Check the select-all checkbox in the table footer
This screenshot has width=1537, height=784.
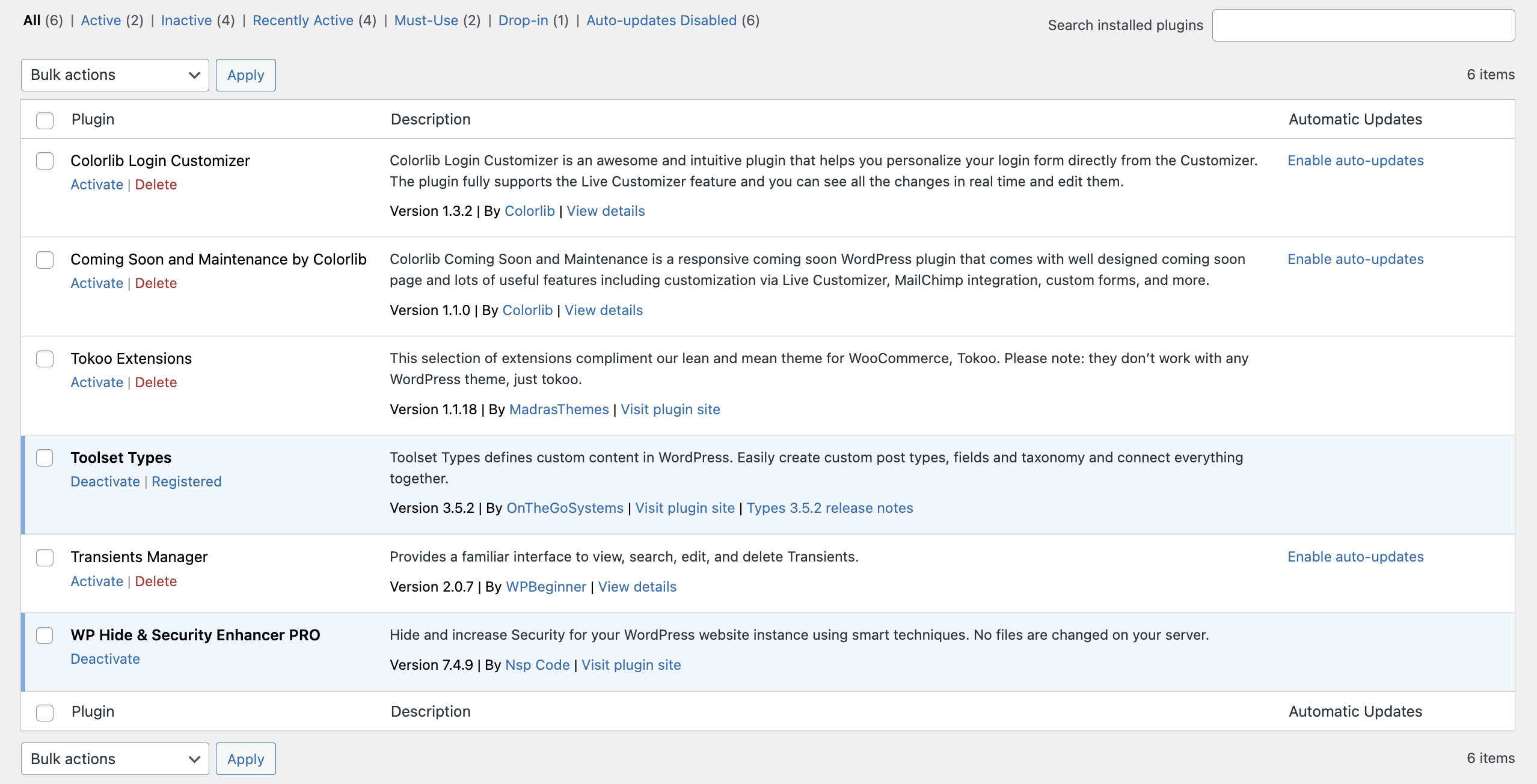[44, 712]
